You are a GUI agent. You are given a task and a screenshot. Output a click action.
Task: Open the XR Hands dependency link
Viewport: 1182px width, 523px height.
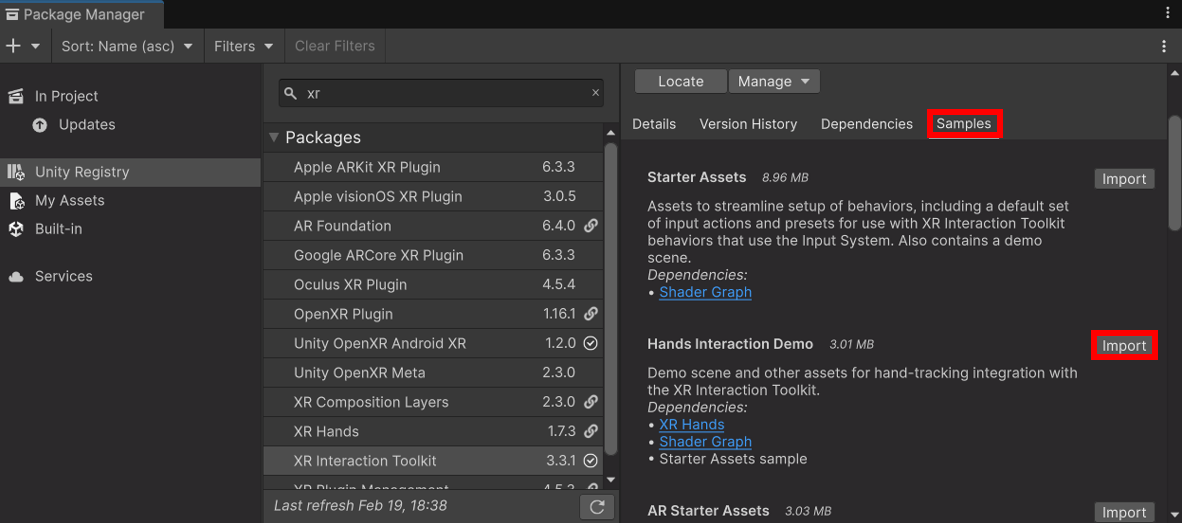(x=691, y=424)
